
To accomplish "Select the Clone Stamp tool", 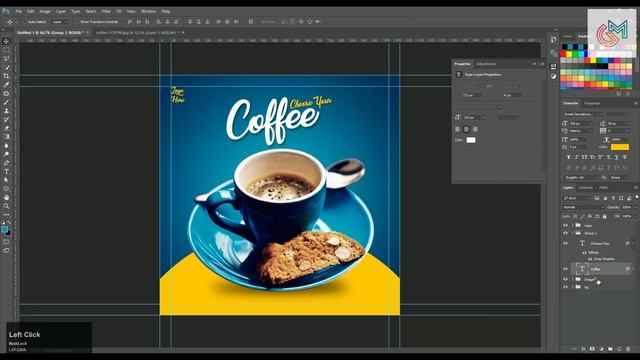I will 6,111.
